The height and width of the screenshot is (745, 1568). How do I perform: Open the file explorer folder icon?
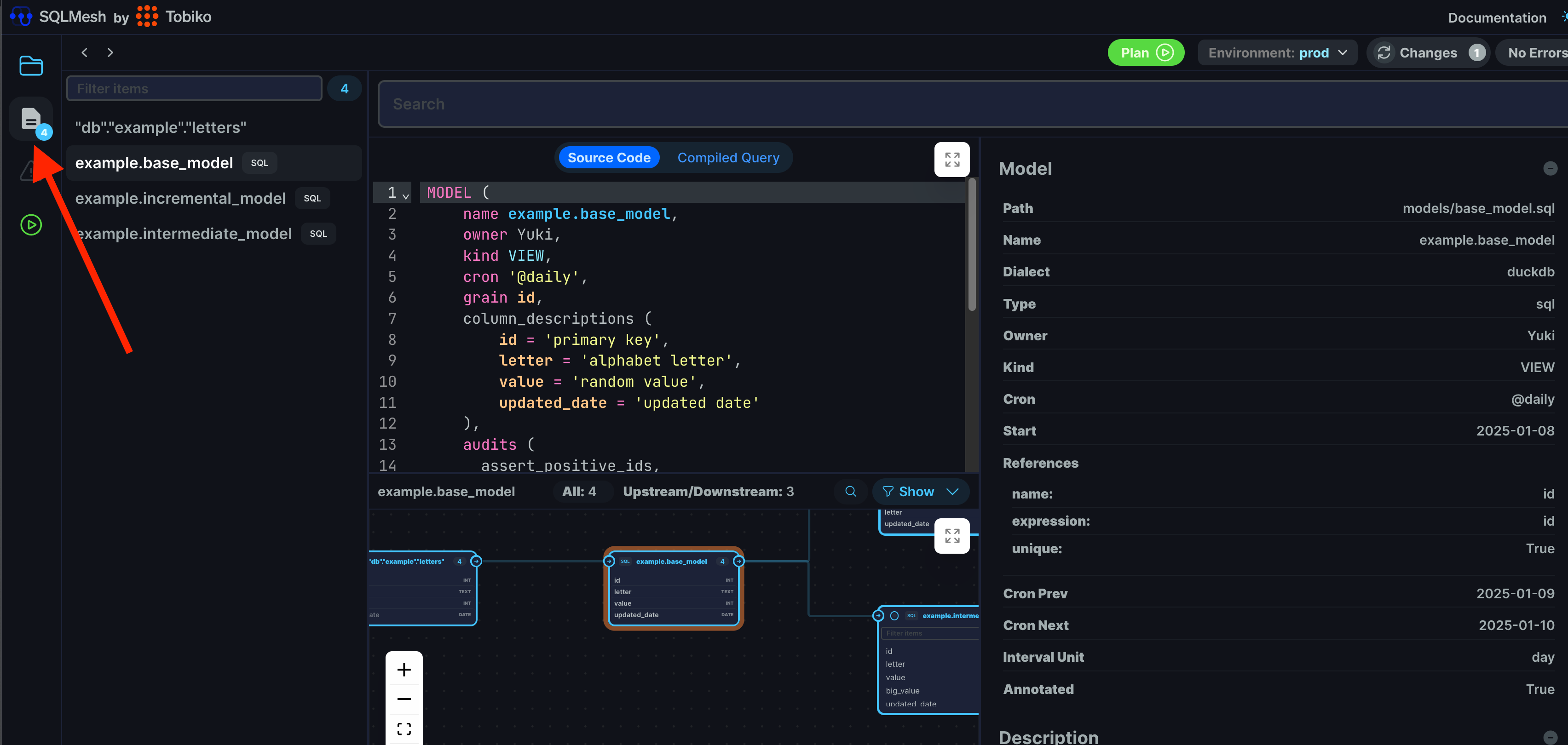30,66
